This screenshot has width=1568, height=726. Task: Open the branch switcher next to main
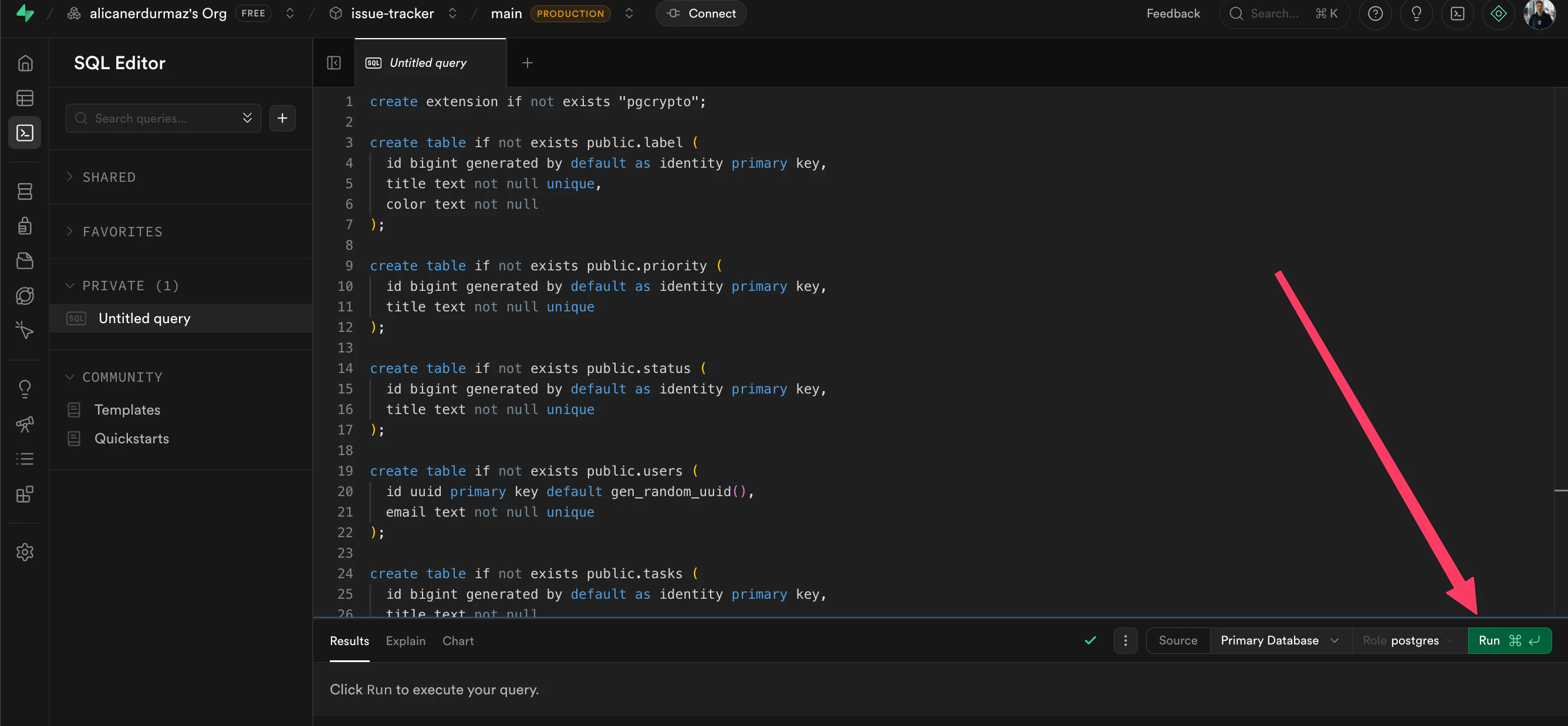(630, 13)
